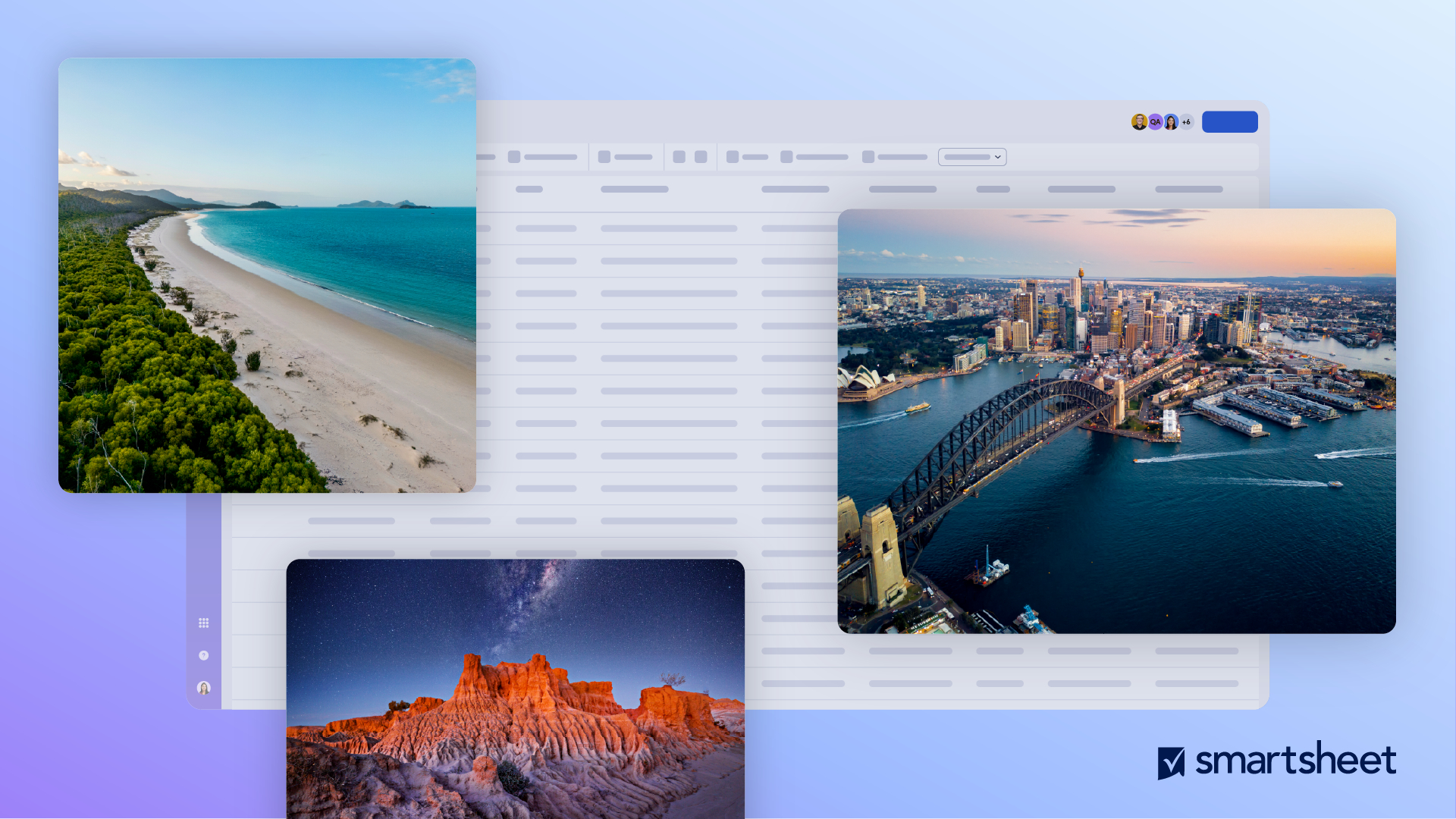Screen dimensions: 1456x819
Task: Select the purple QA collaborator avatar
Action: (1155, 122)
